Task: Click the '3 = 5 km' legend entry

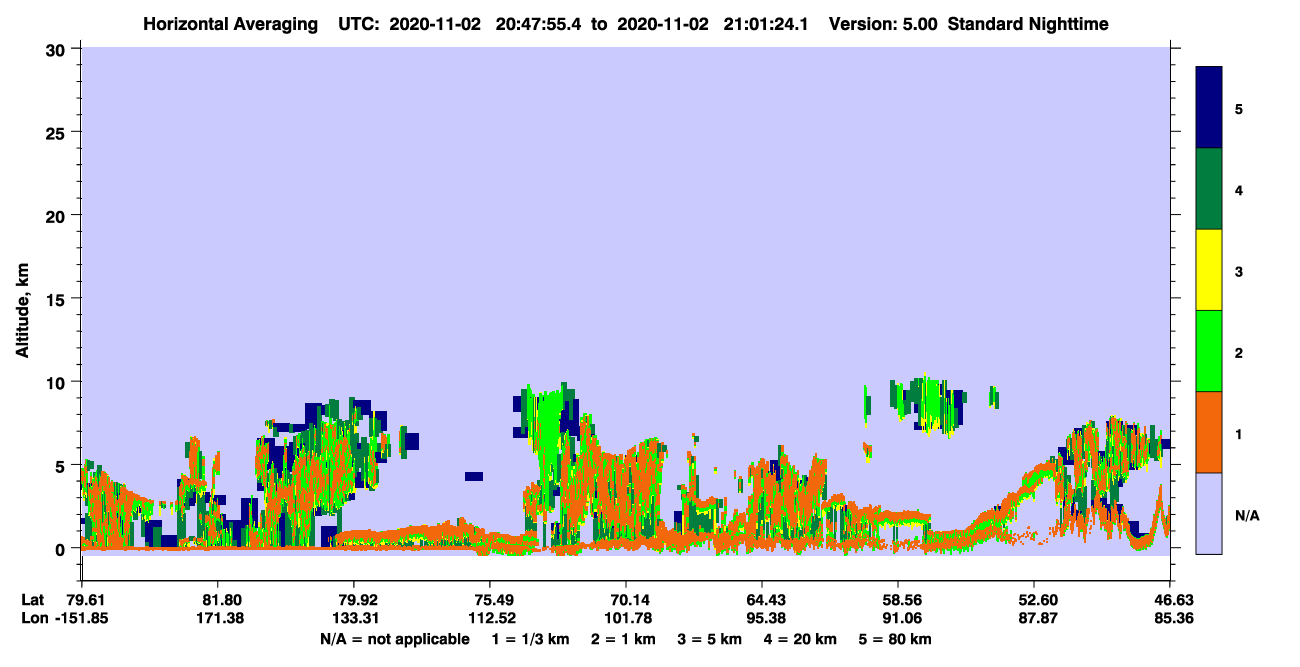Action: pos(710,639)
